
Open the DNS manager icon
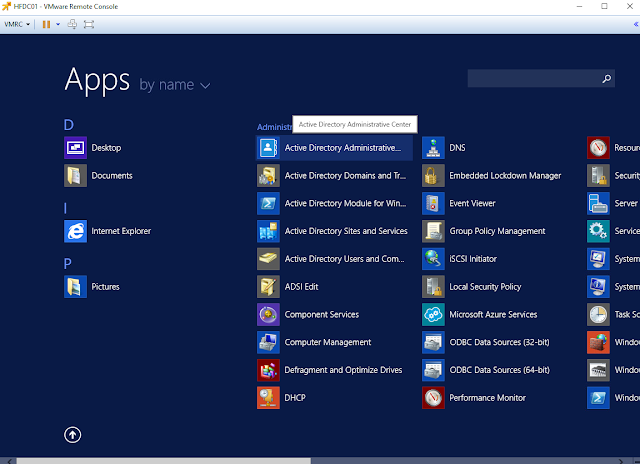click(433, 148)
